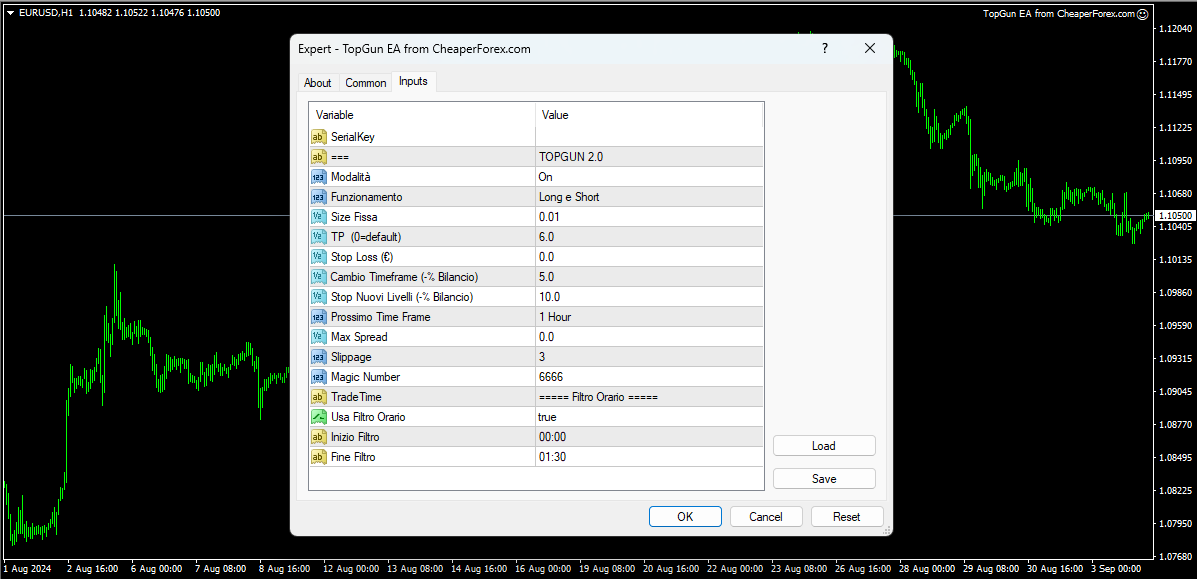Screen dimensions: 1197x579
Task: Click the SerialKey string type icon
Action: click(x=319, y=137)
